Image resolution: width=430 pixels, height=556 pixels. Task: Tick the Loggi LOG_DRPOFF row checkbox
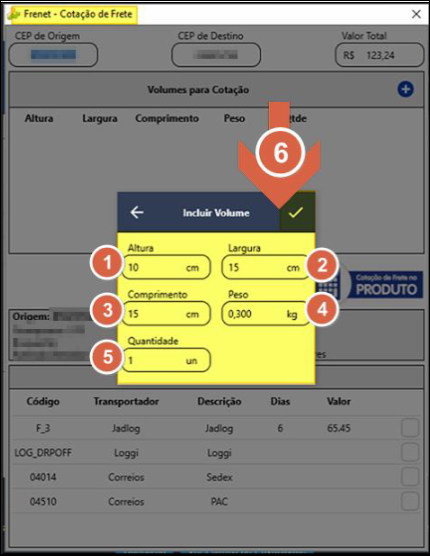coord(410,452)
